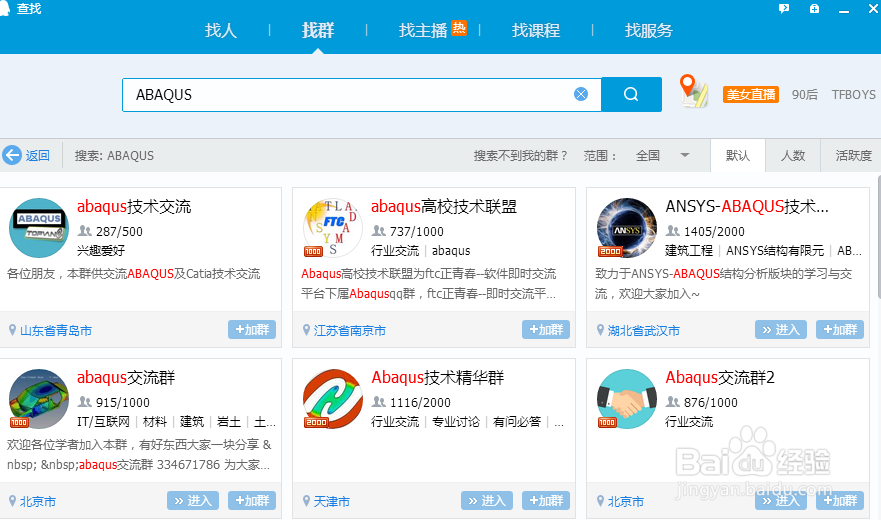Screen dimensions: 881x520
Task: Click location pin beside 湖北省武汉市
Action: pos(600,330)
